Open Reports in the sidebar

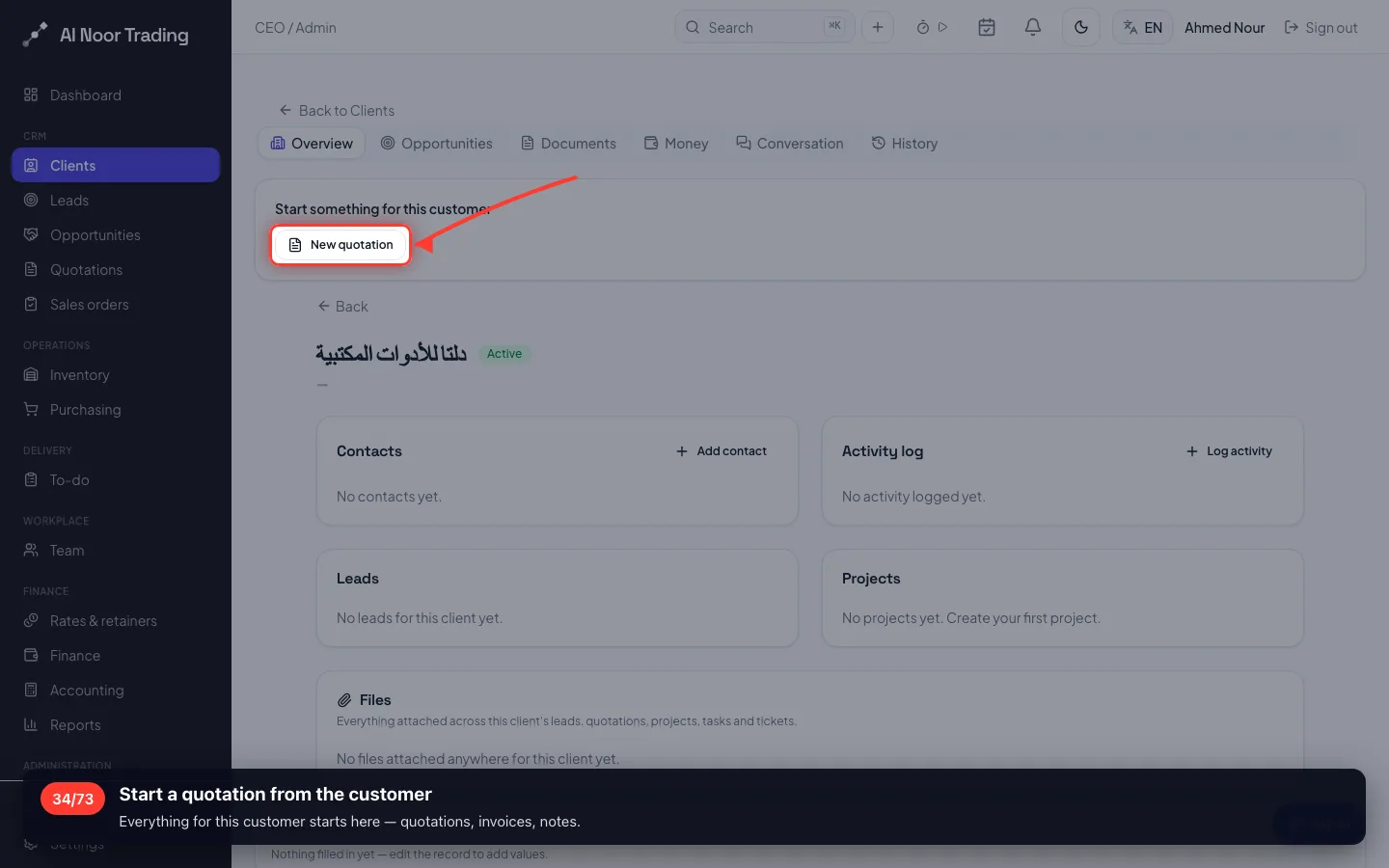pos(116,724)
